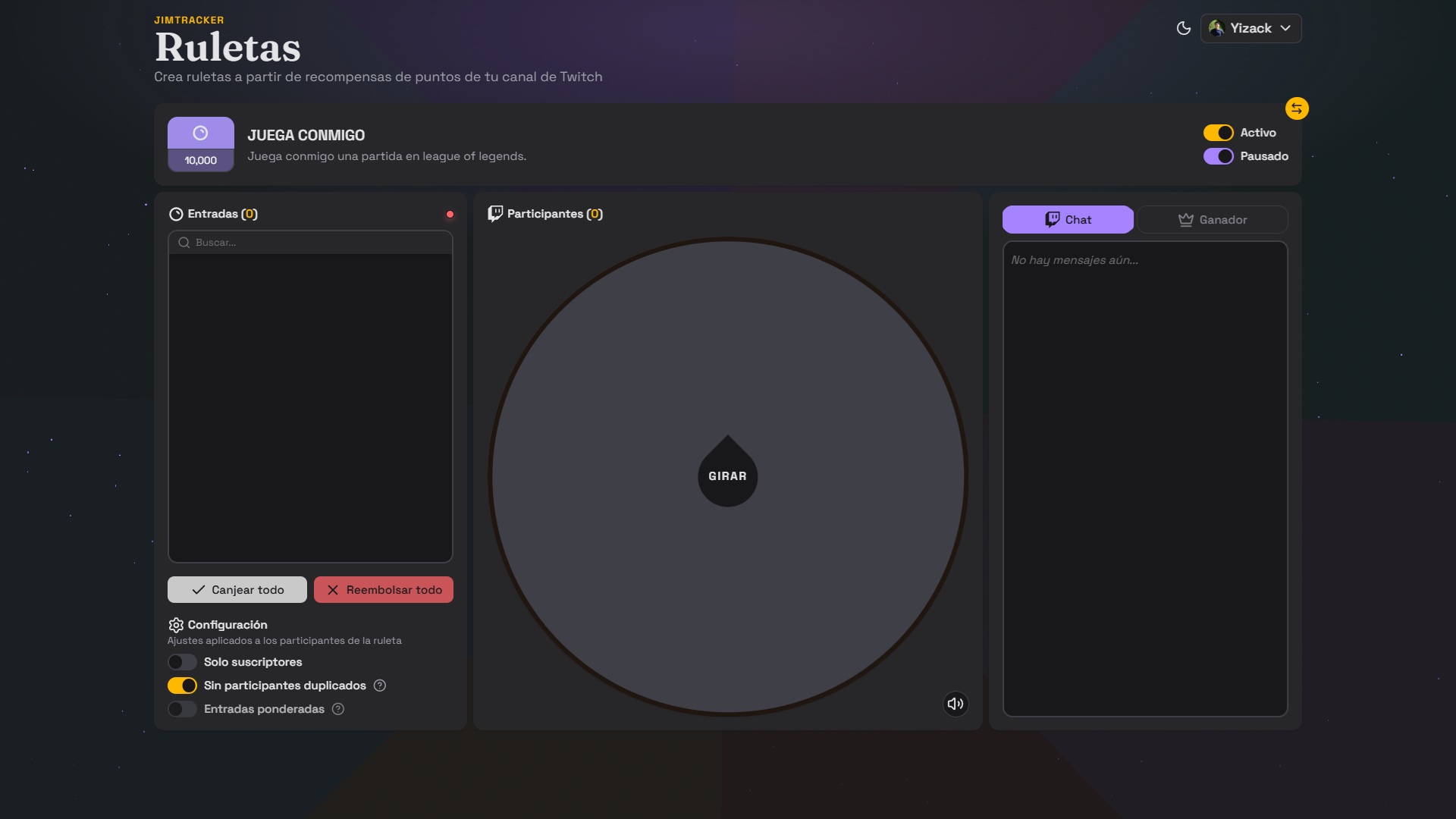
Task: Click the Participantes Twitch icon
Action: 495,214
